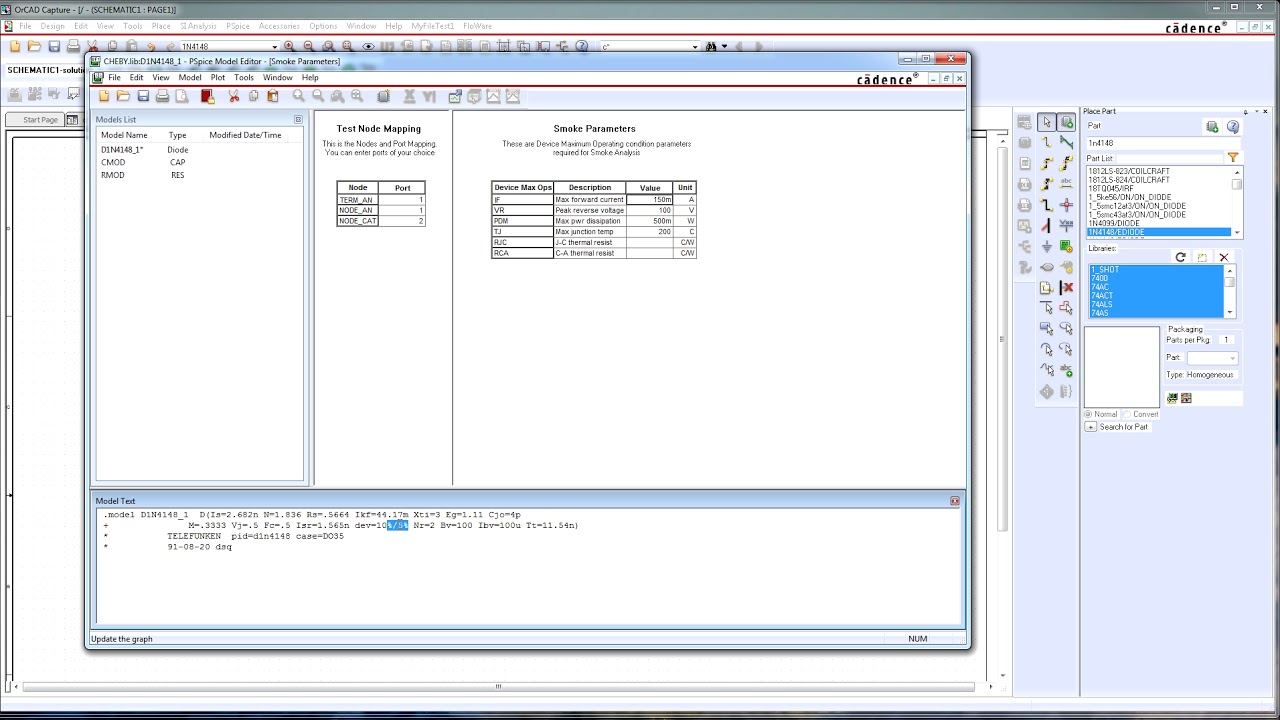Viewport: 1280px width, 720px height.
Task: Open Plot menu in PSpice Model Editor
Action: (218, 78)
